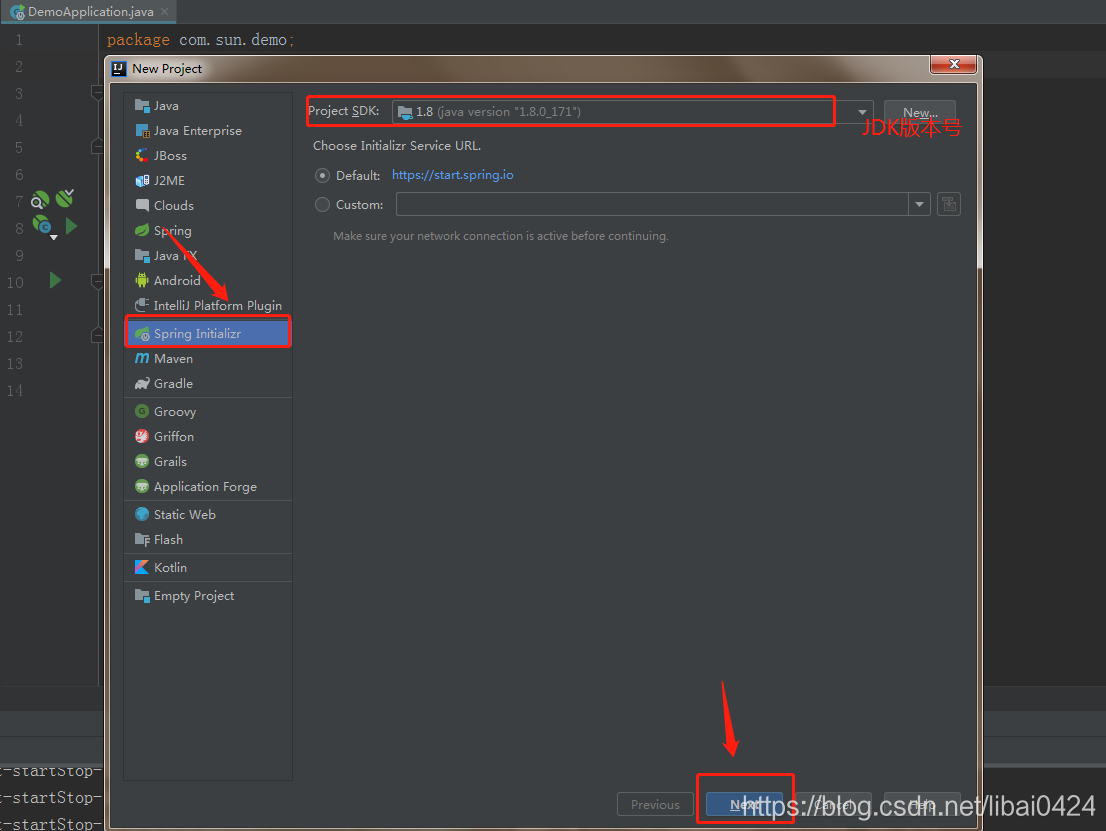Click the Next button
Screen dimensions: 1106x831
[745, 804]
